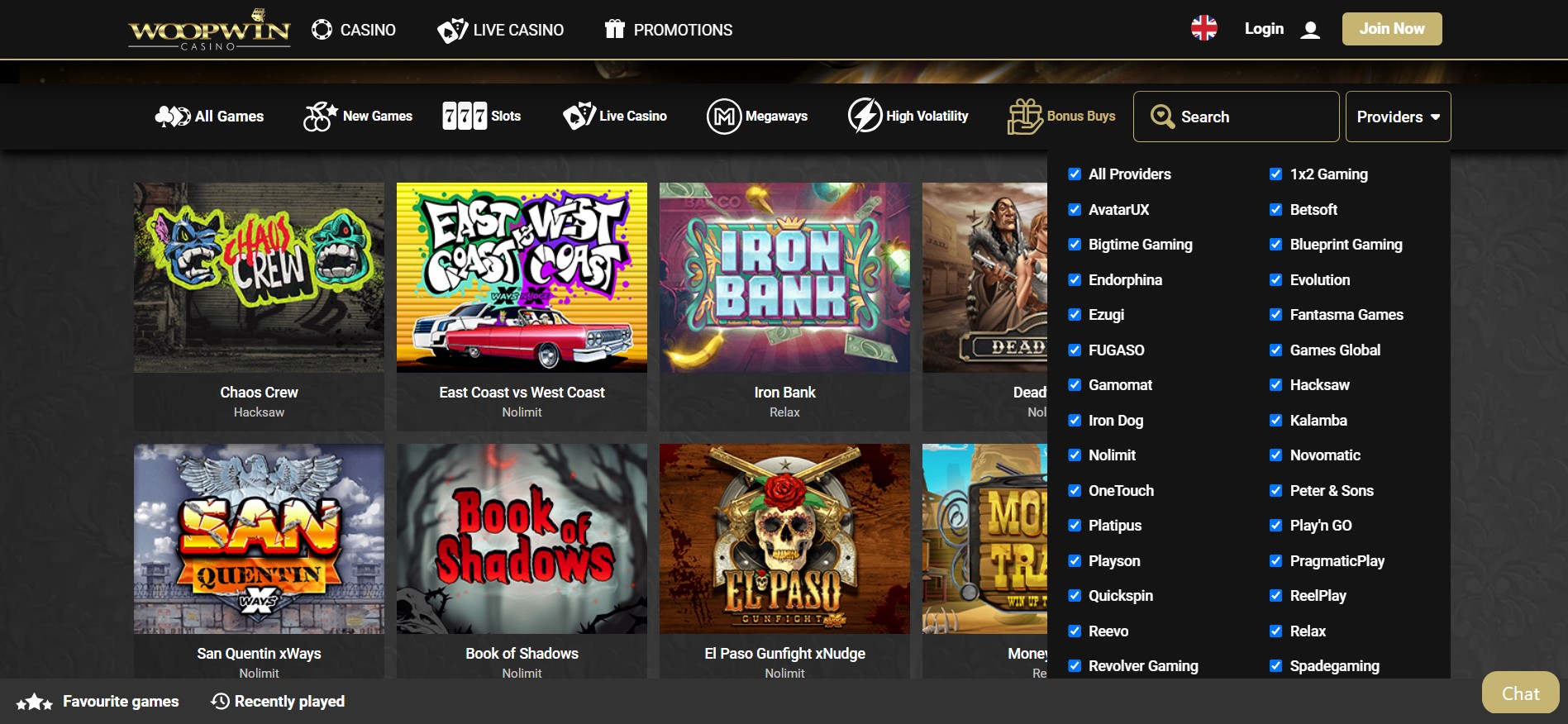Click the user profile icon next to Login
Screen dimensions: 1568x724
1310,31
